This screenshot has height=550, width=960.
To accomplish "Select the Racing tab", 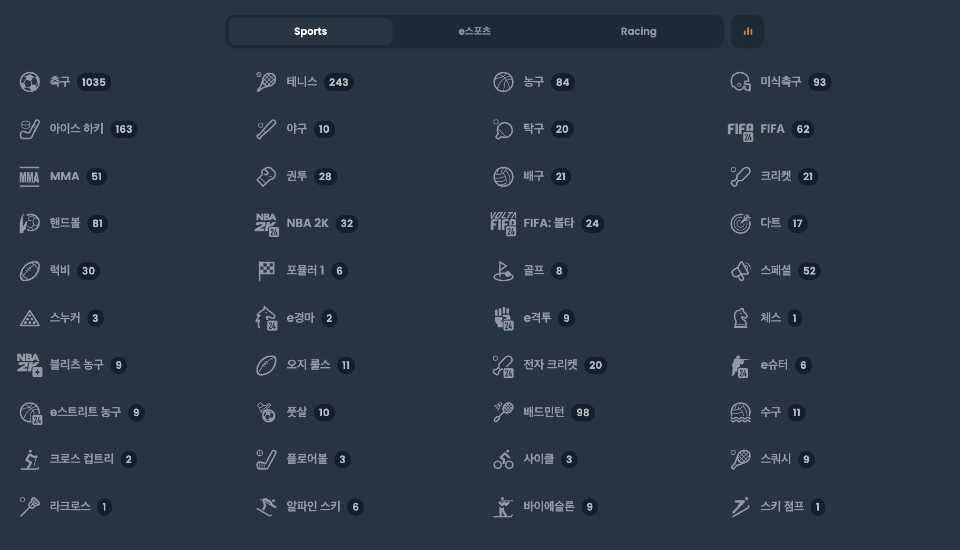I will [639, 31].
